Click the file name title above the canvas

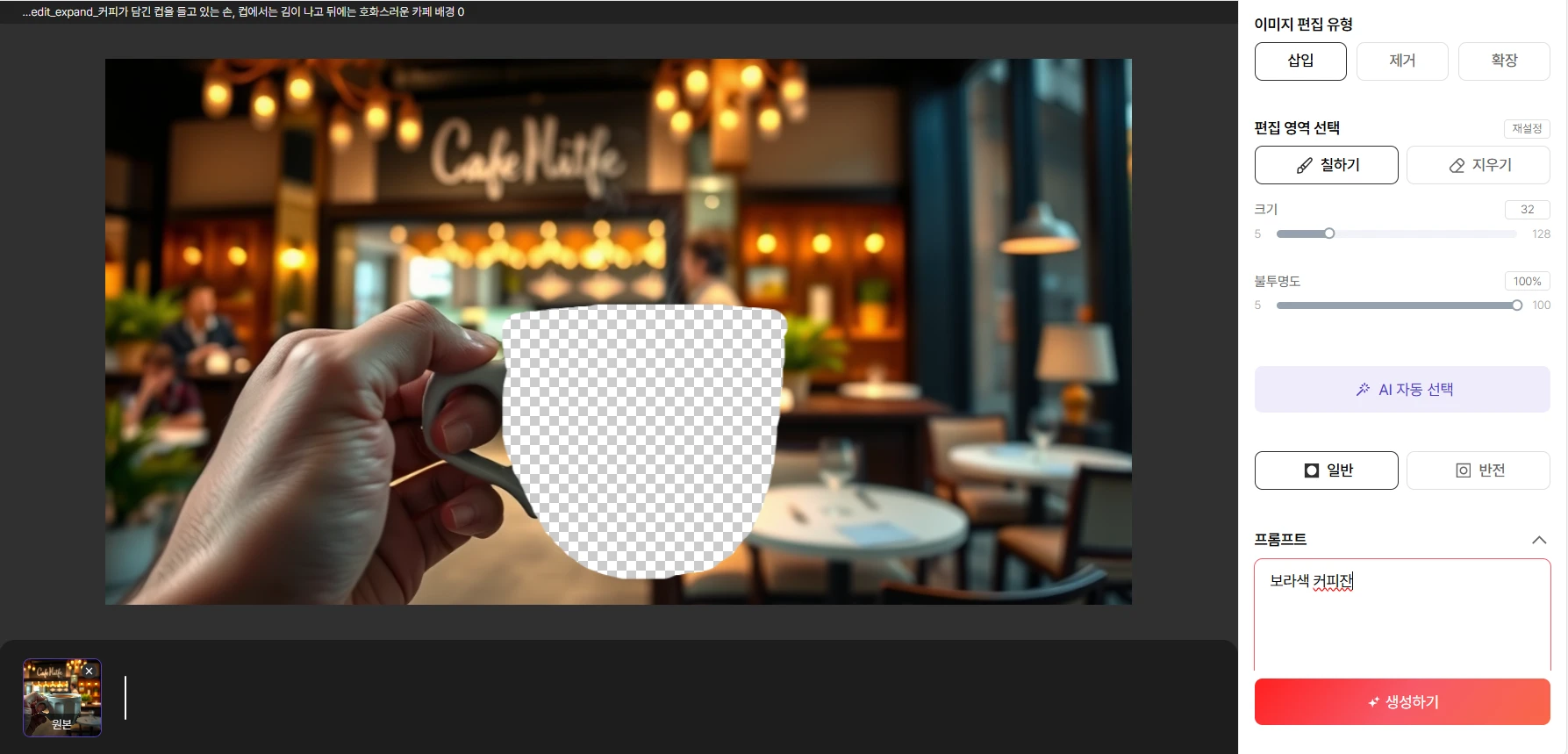(243, 11)
